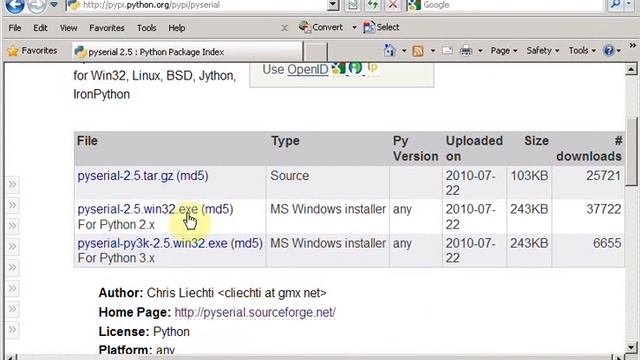Image resolution: width=640 pixels, height=360 pixels.
Task: Click vertical scrollbar down arrow
Action: click(631, 348)
